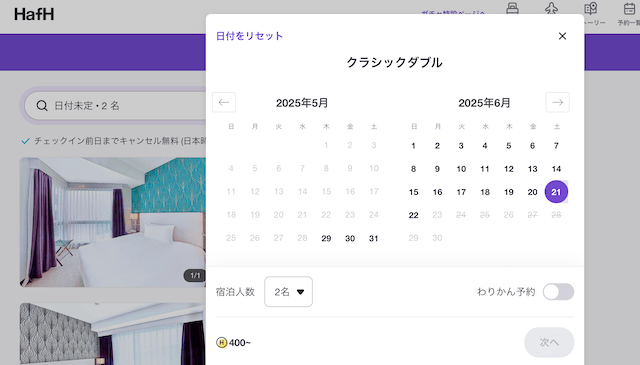Select June 13 in calendar
The height and width of the screenshot is (365, 640).
pyautogui.click(x=532, y=169)
